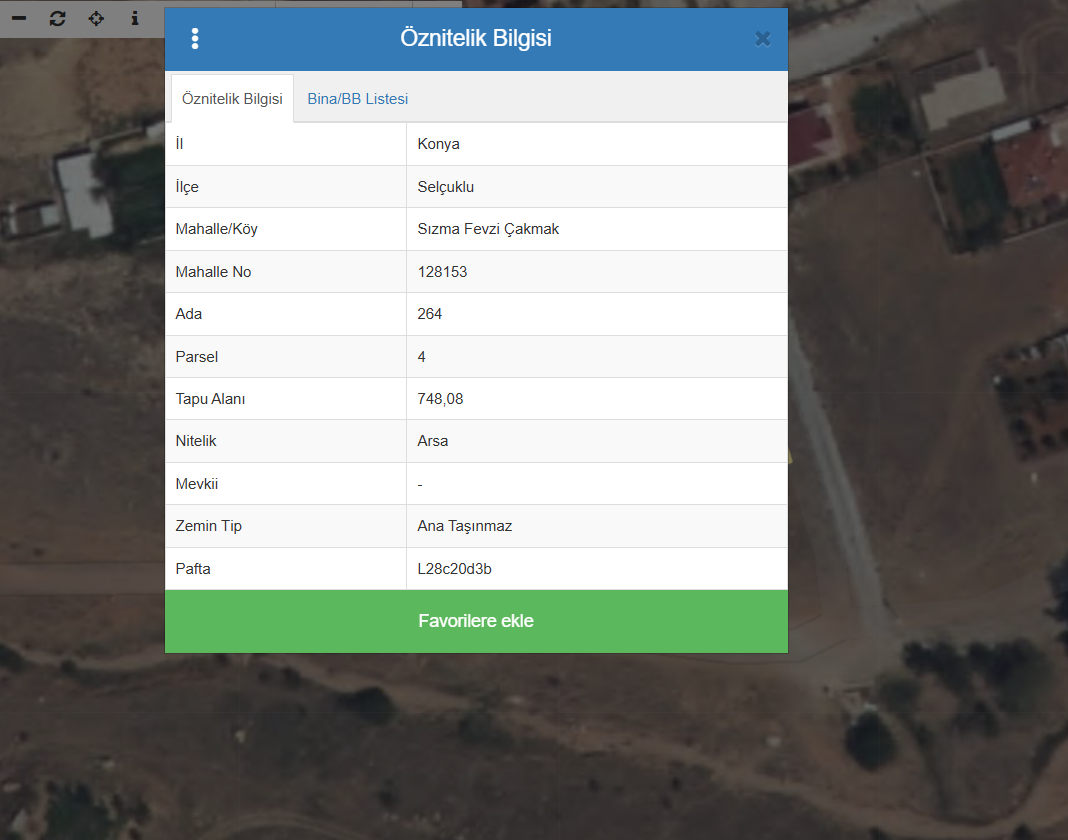
Task: Click the Pafta value "L28c20d3b"
Action: pyautogui.click(x=454, y=569)
